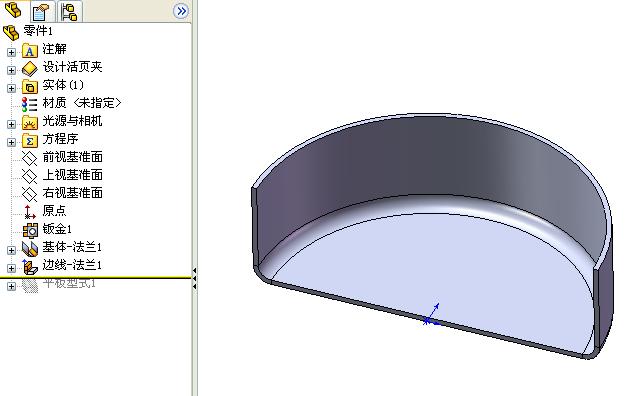Select the 方程序 label
Image resolution: width=633 pixels, height=396 pixels.
pyautogui.click(x=61, y=139)
